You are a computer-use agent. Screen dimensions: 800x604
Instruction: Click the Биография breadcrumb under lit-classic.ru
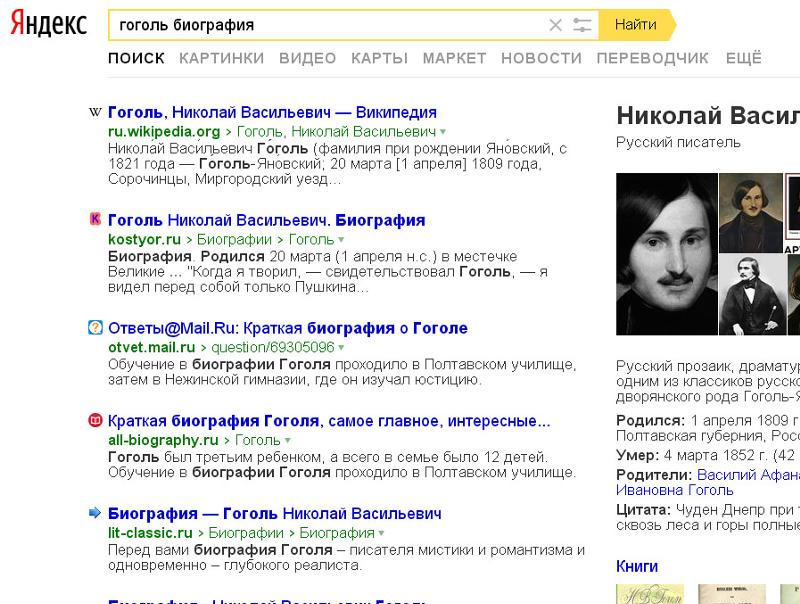(337, 533)
